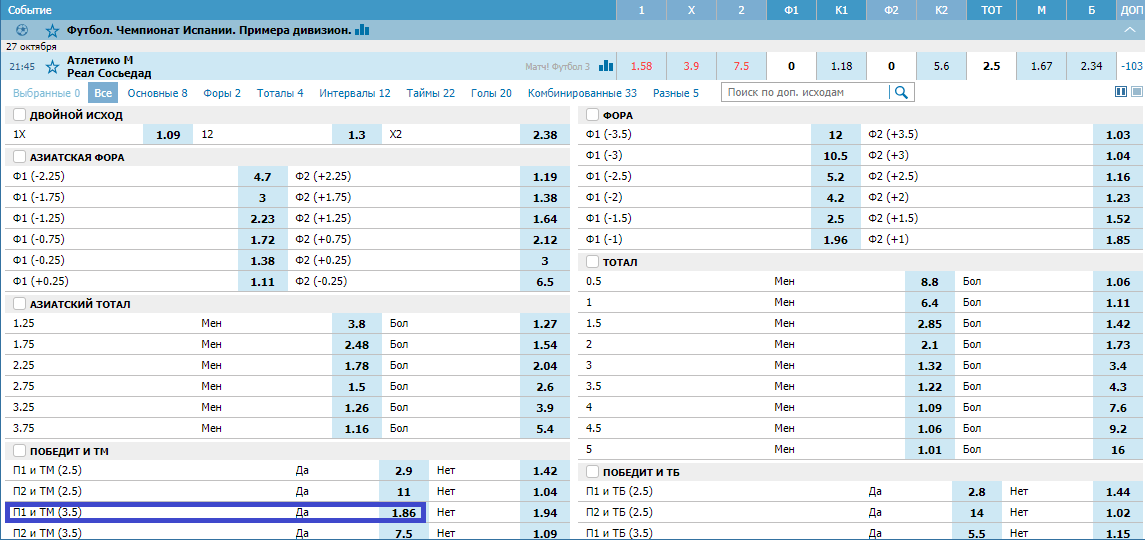Select П1 и ТМ (3.5) Да odds 1.86
Viewport: 1145px width, 540px height.
point(404,513)
